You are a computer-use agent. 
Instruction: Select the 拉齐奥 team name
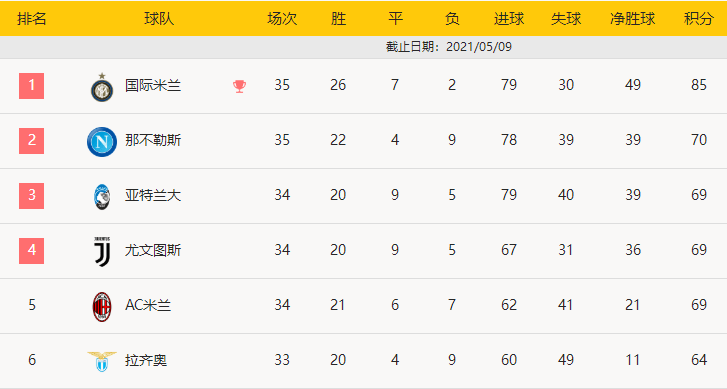pos(146,360)
